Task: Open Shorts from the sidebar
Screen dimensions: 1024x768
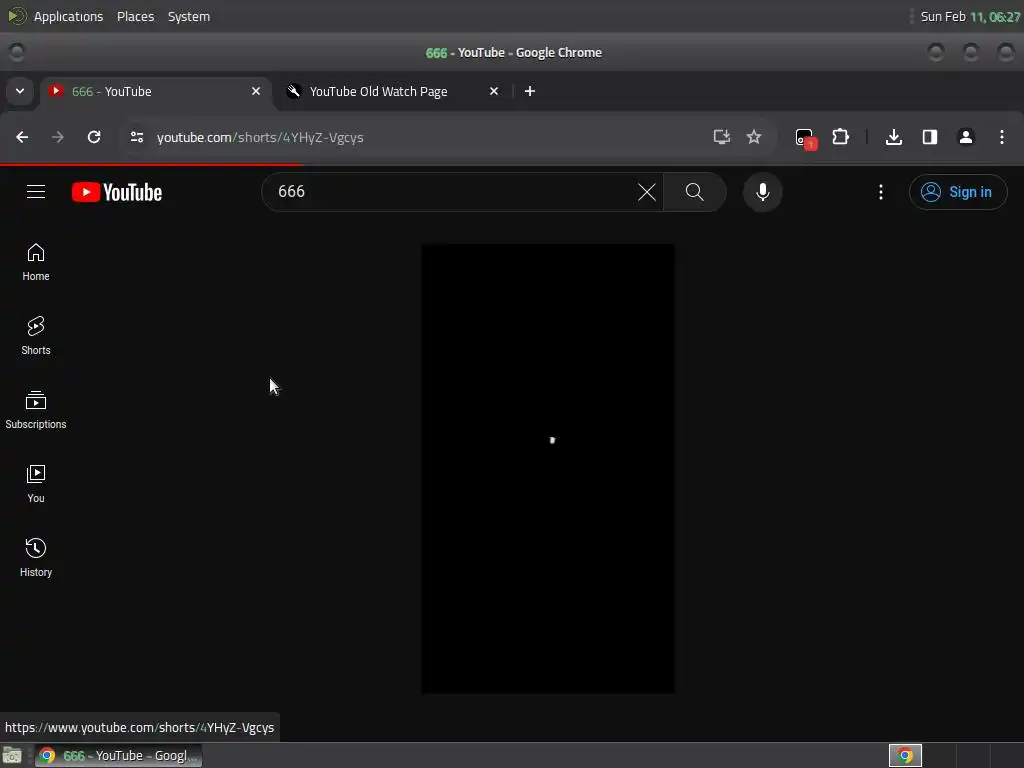Action: click(x=35, y=336)
